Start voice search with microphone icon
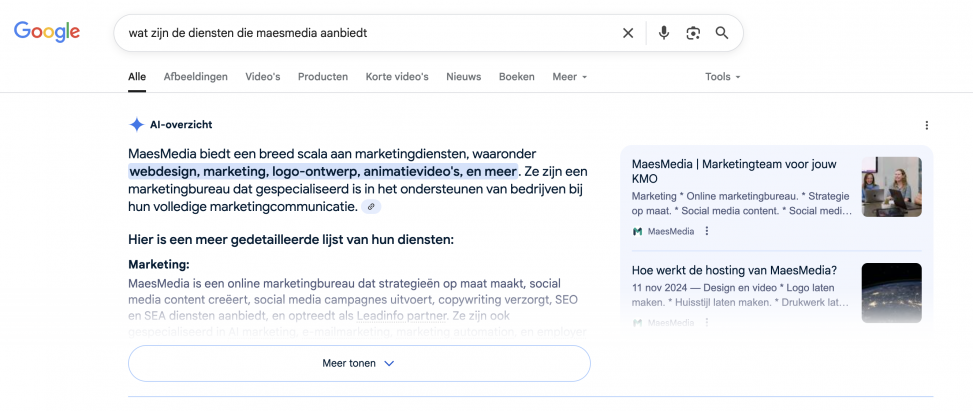Image resolution: width=973 pixels, height=411 pixels. point(664,33)
